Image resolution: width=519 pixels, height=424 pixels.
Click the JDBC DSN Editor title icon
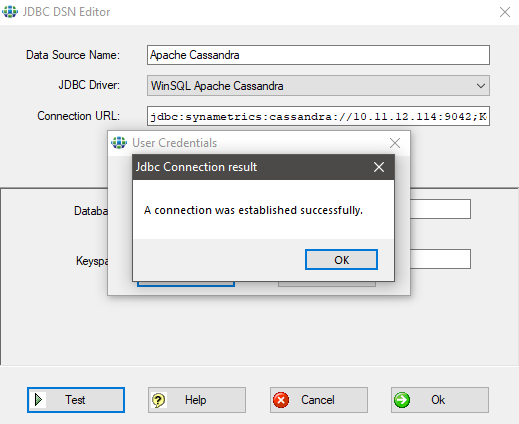tap(10, 12)
